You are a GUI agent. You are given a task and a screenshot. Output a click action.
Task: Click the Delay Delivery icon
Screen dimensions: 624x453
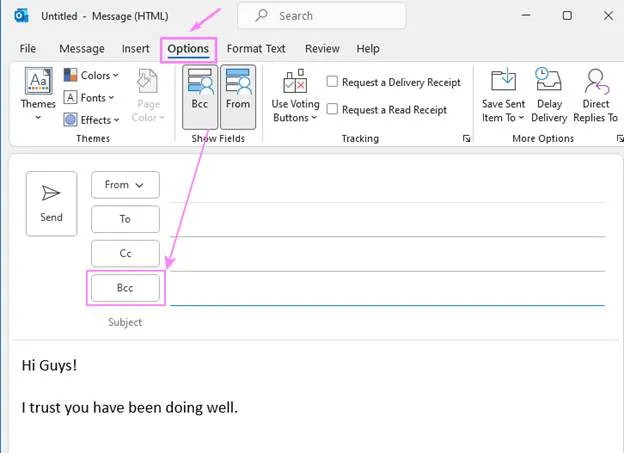(x=549, y=80)
